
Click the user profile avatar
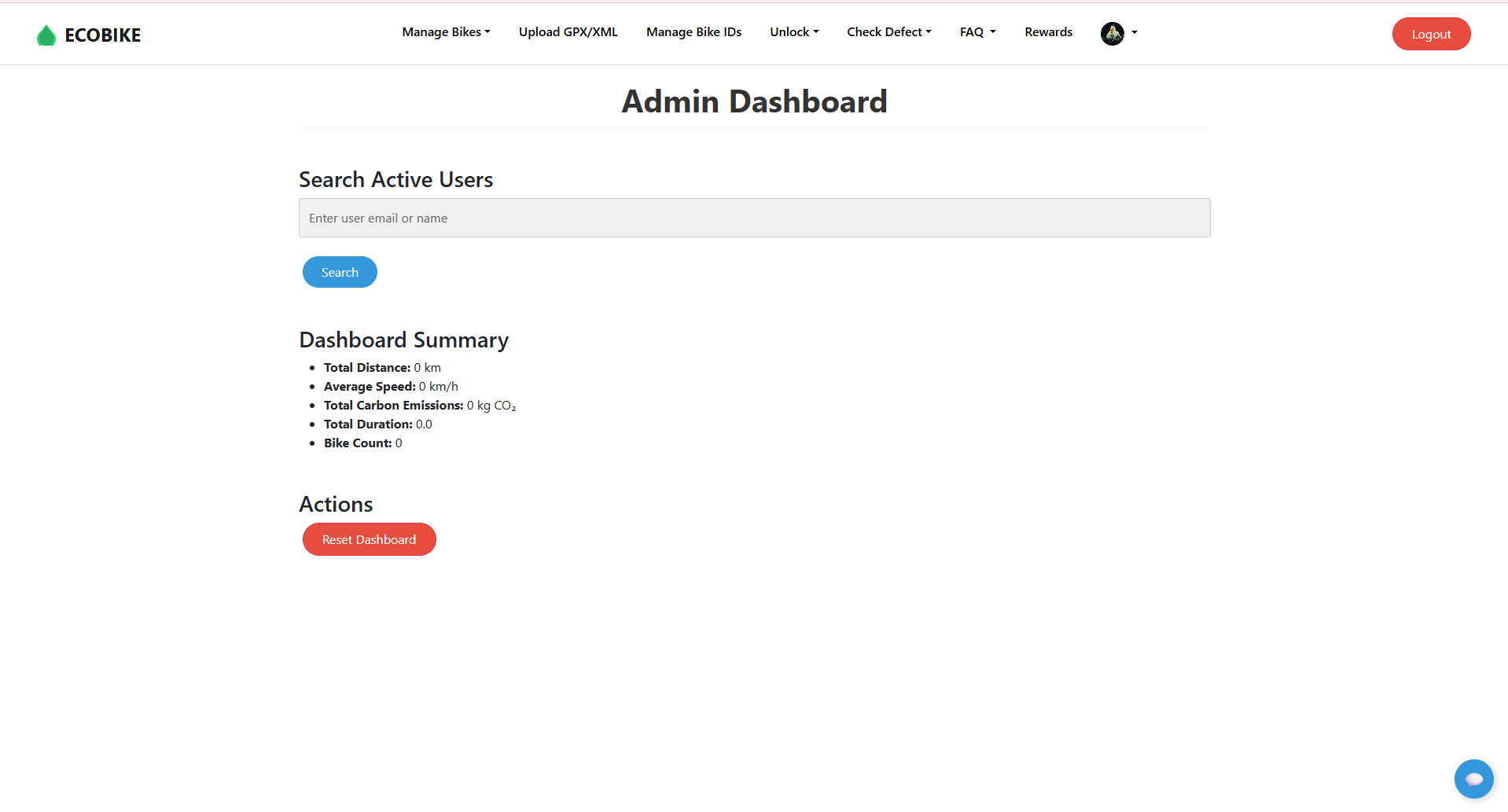[1112, 33]
